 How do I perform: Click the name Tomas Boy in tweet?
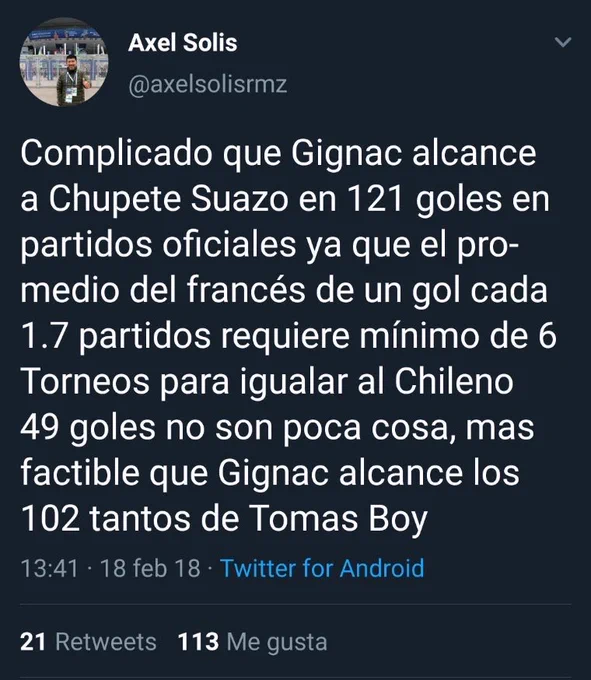(x=338, y=519)
